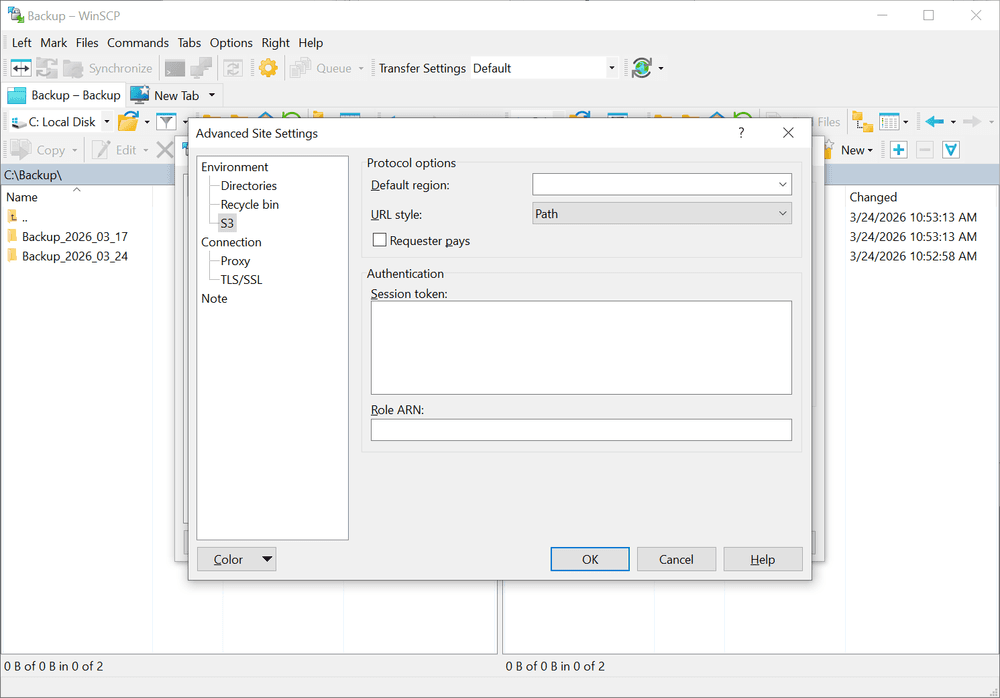Select Environment in the settings tree
Screen dimensions: 1000x698
click(x=235, y=167)
